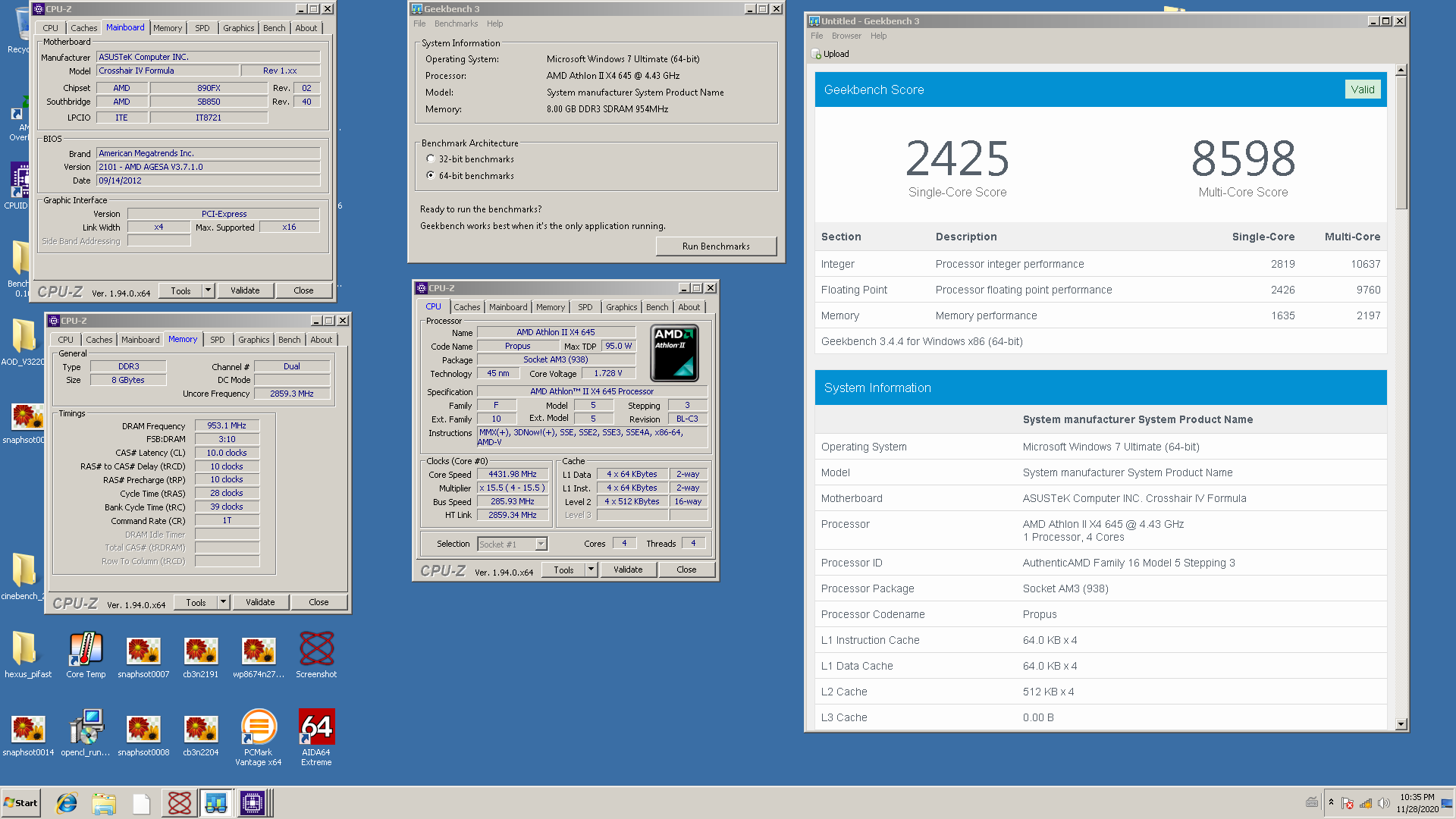
Task: Open the AOD_V3220 folder on desktop
Action: click(24, 341)
